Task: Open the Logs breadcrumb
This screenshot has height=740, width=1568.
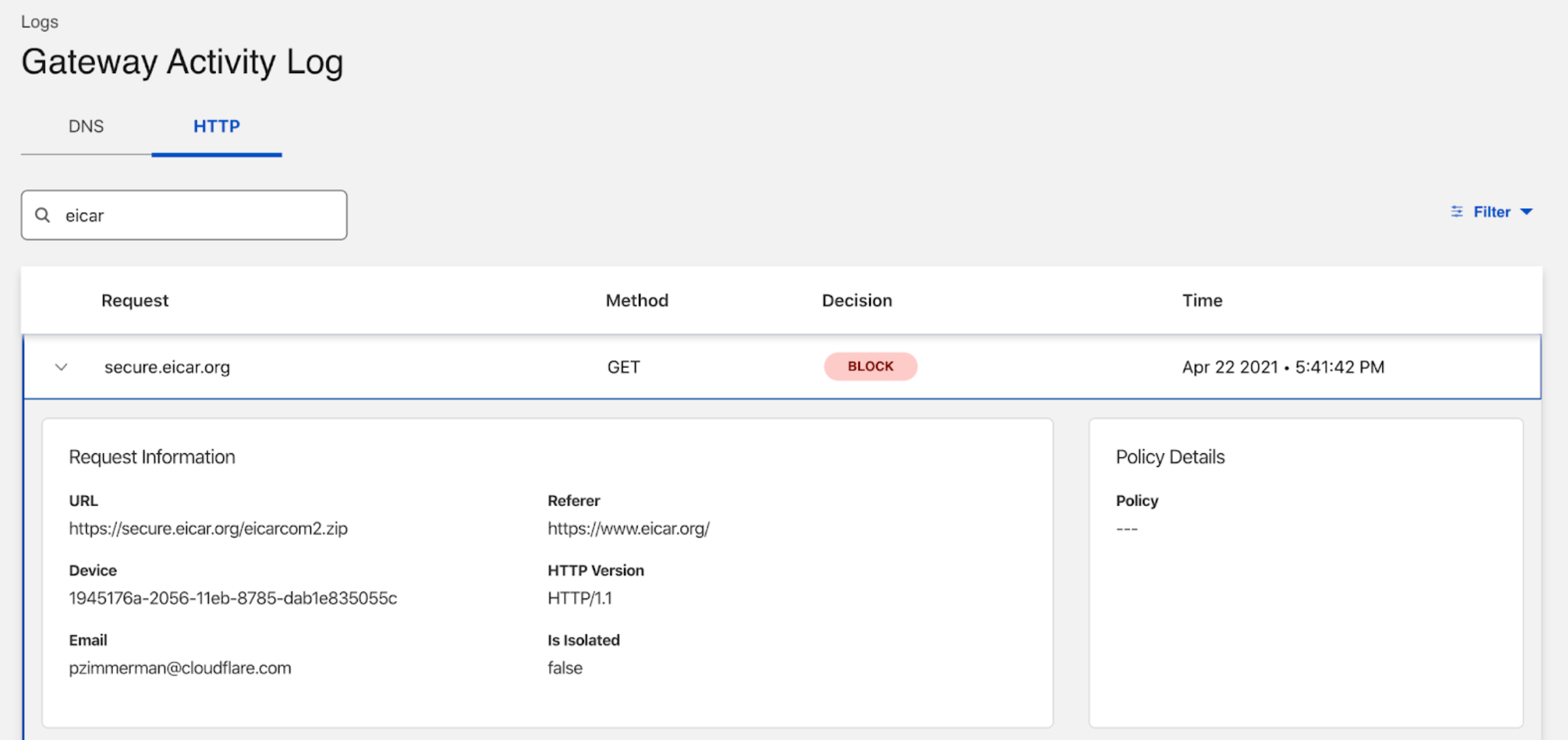Action: pos(39,21)
